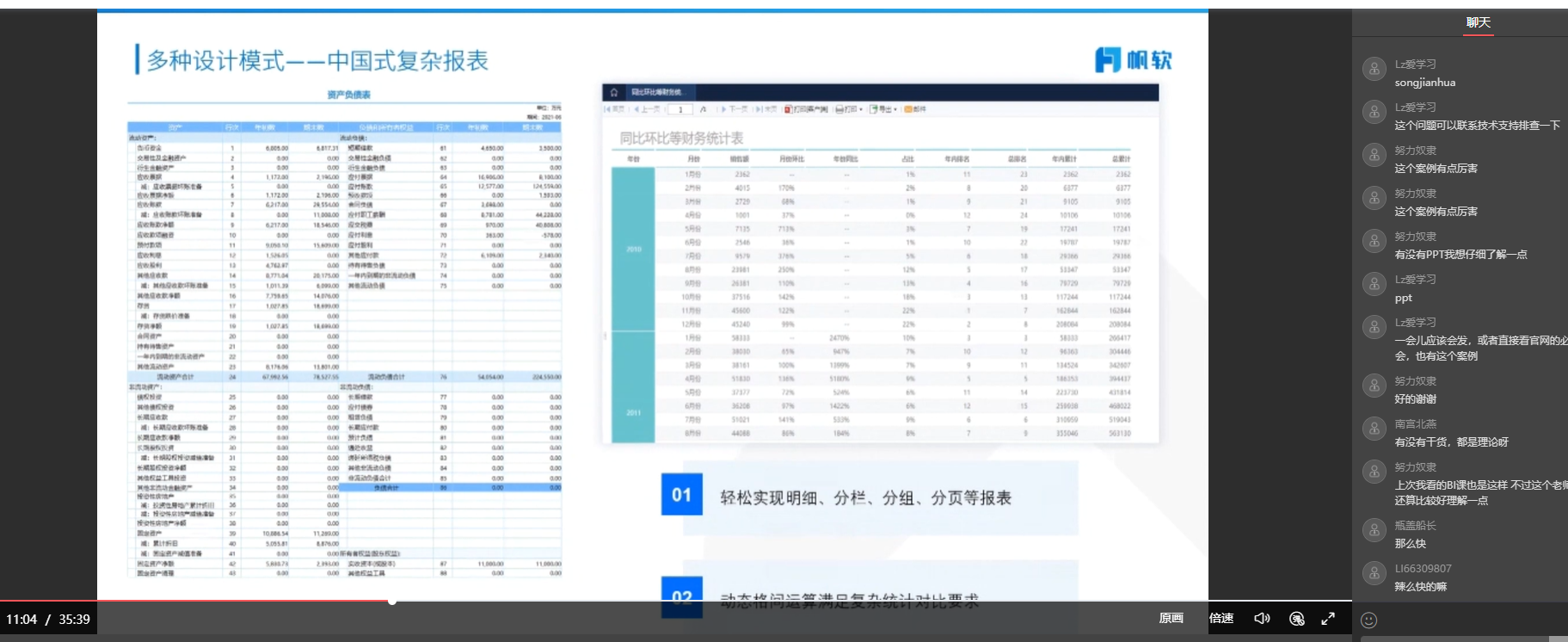Click the 11:04 / 35:39 playback time display

click(x=48, y=620)
